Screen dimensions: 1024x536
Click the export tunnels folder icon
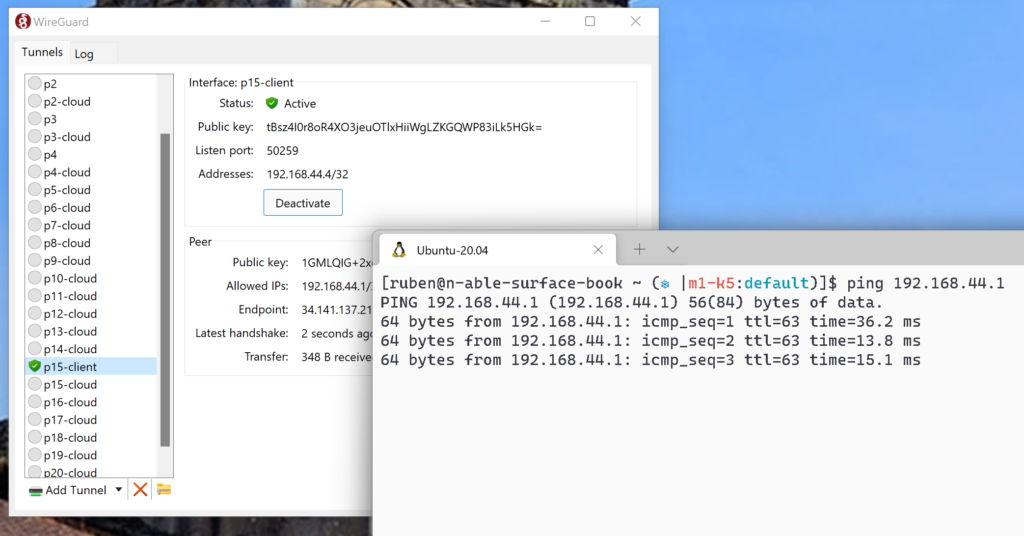click(164, 490)
